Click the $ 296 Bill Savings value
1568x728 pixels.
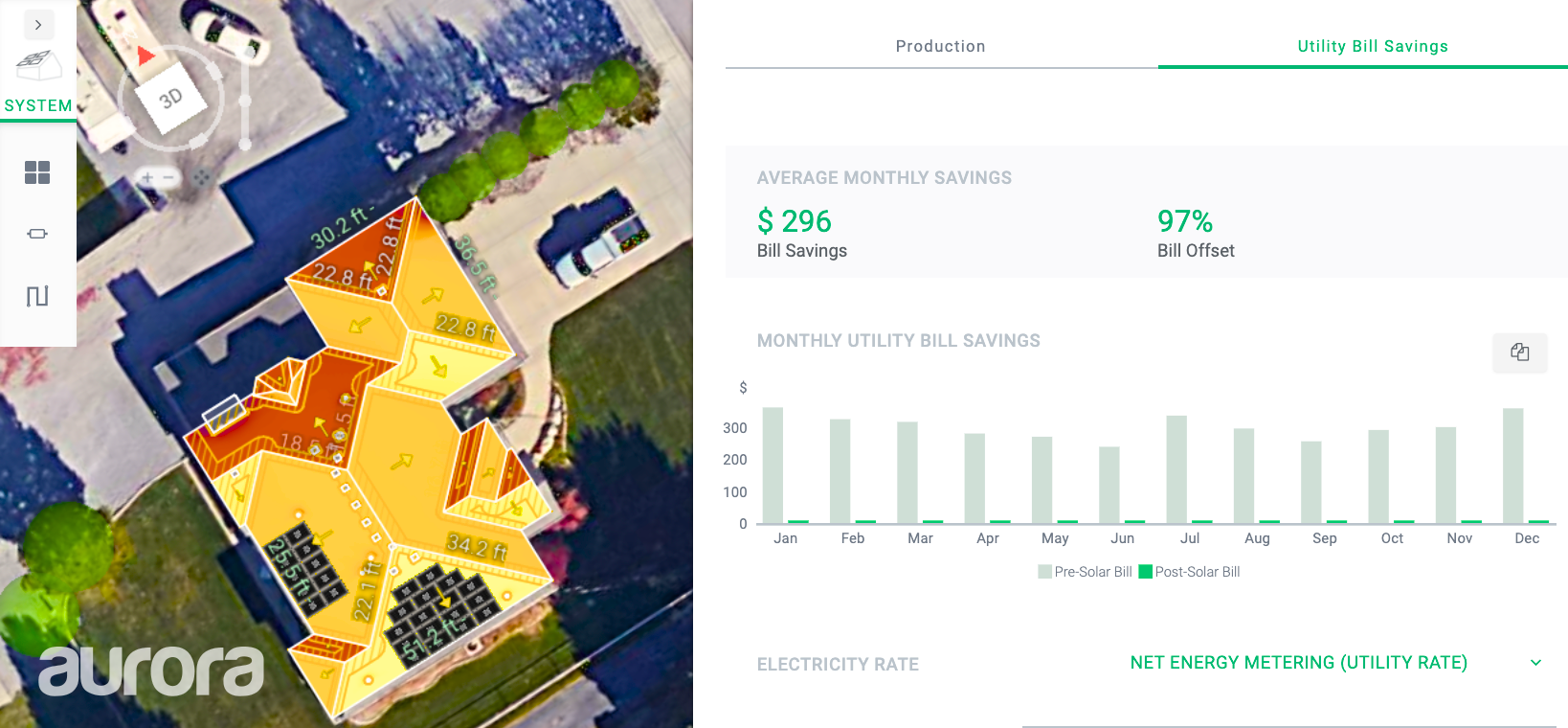click(795, 221)
